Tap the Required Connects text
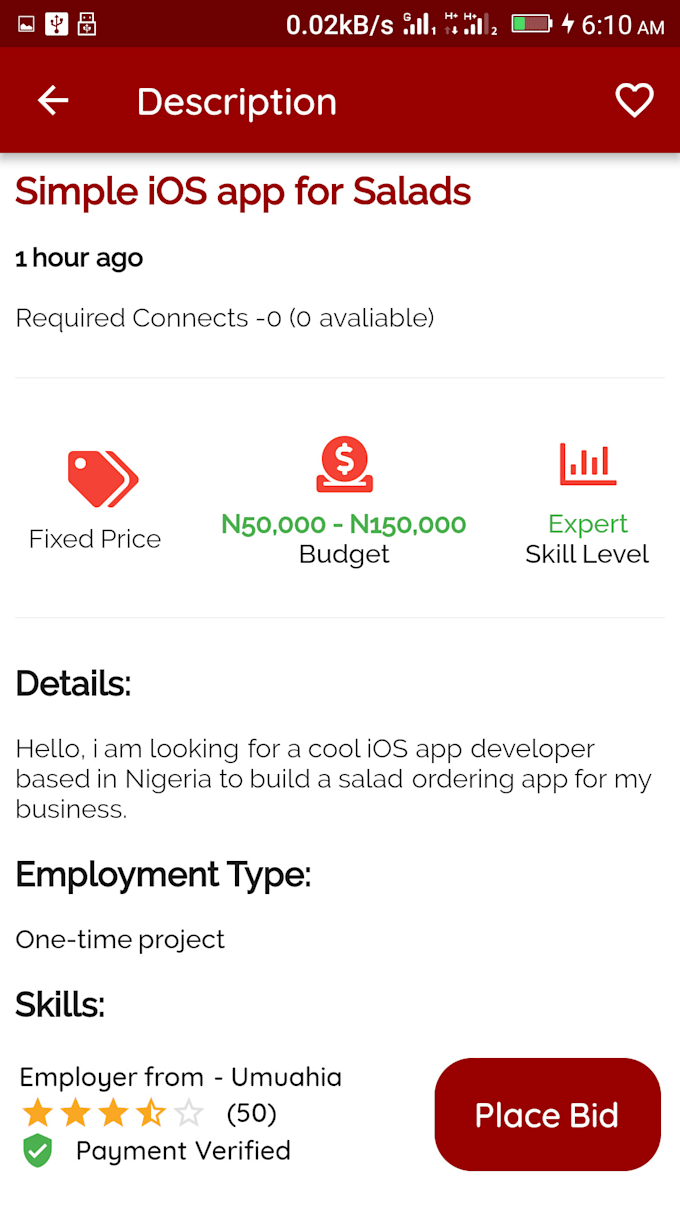Image resolution: width=680 pixels, height=1209 pixels. tap(224, 318)
